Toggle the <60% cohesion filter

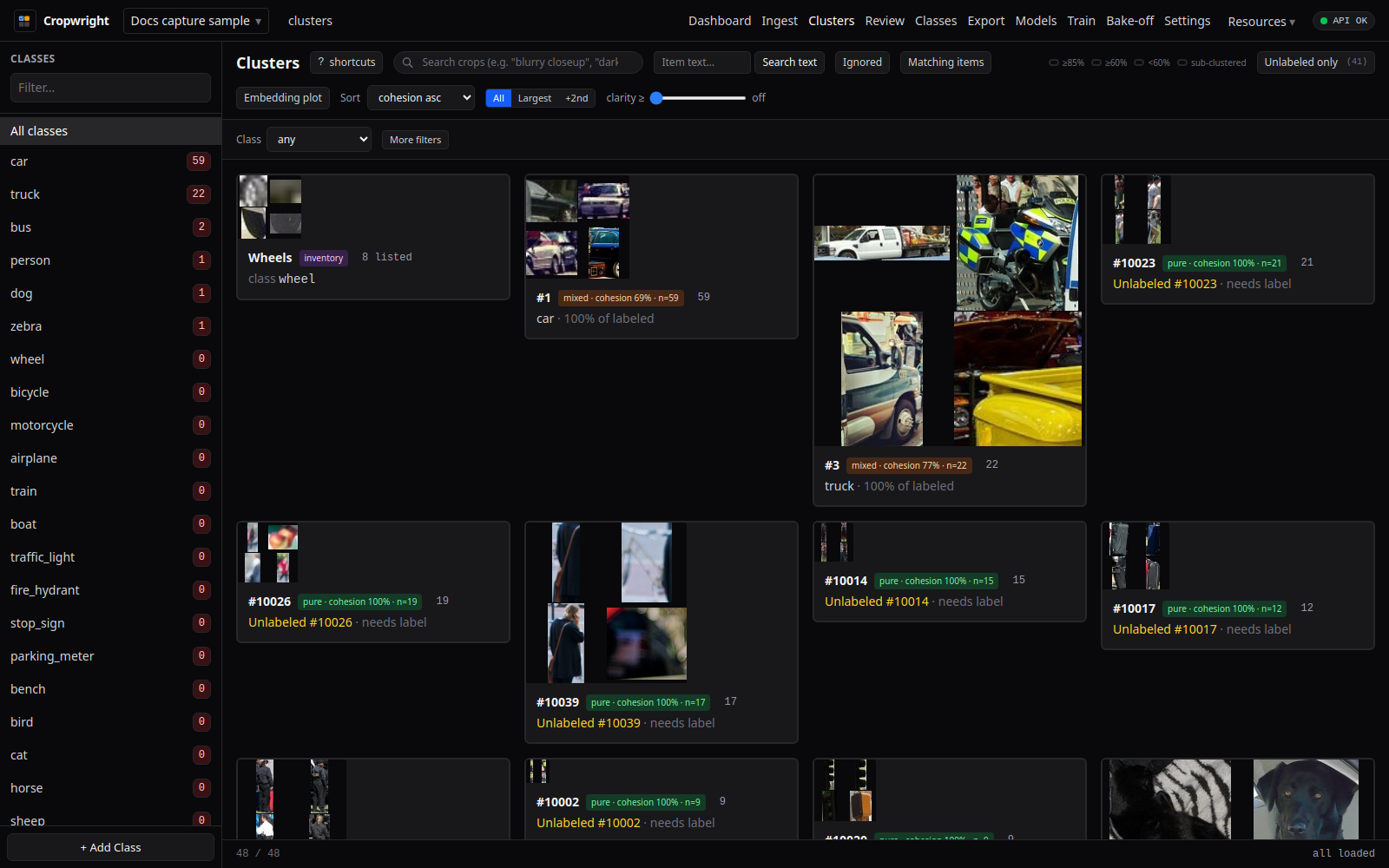point(1152,62)
